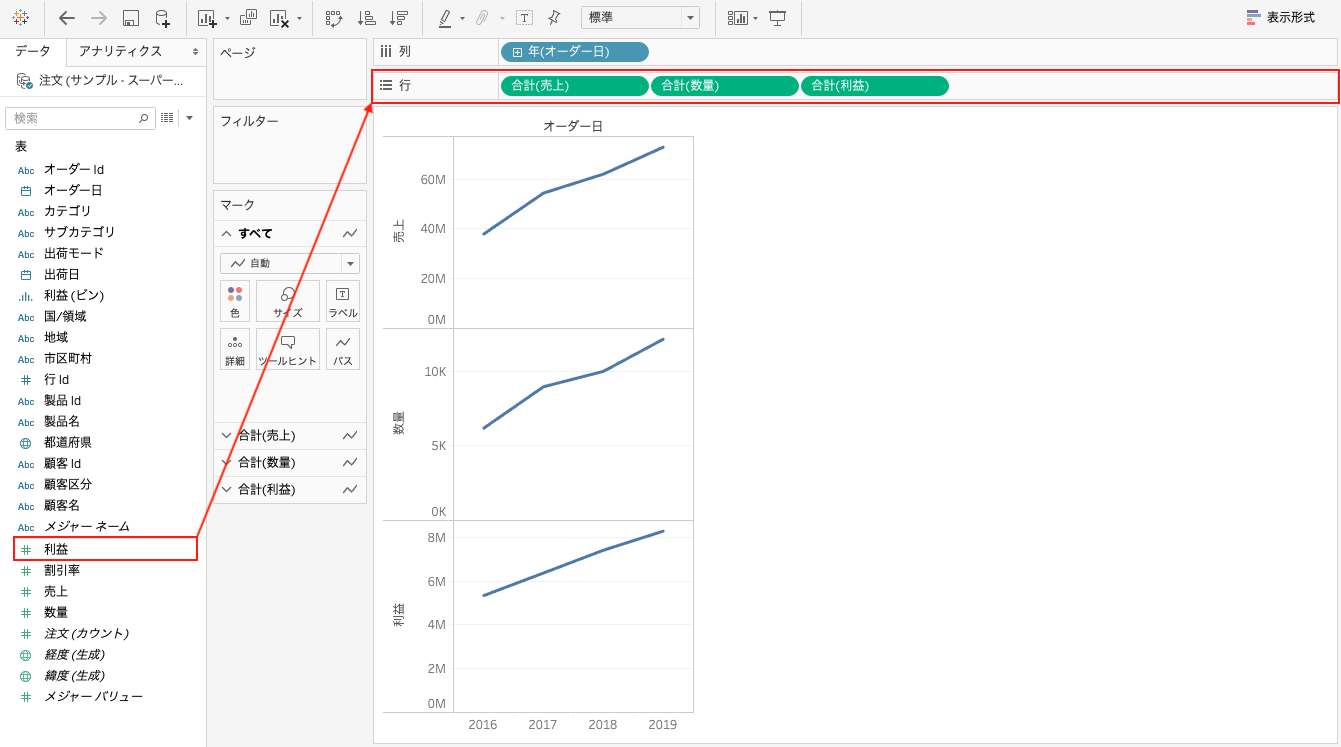The height and width of the screenshot is (747, 1341).
Task: Duplicate the current sheet
Action: point(248,18)
